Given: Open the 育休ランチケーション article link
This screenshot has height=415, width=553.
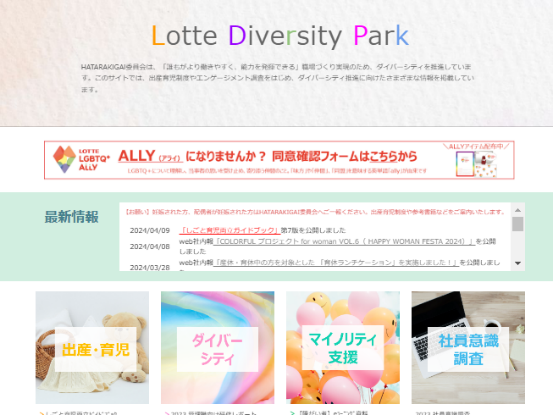Looking at the screenshot, I should [336, 263].
